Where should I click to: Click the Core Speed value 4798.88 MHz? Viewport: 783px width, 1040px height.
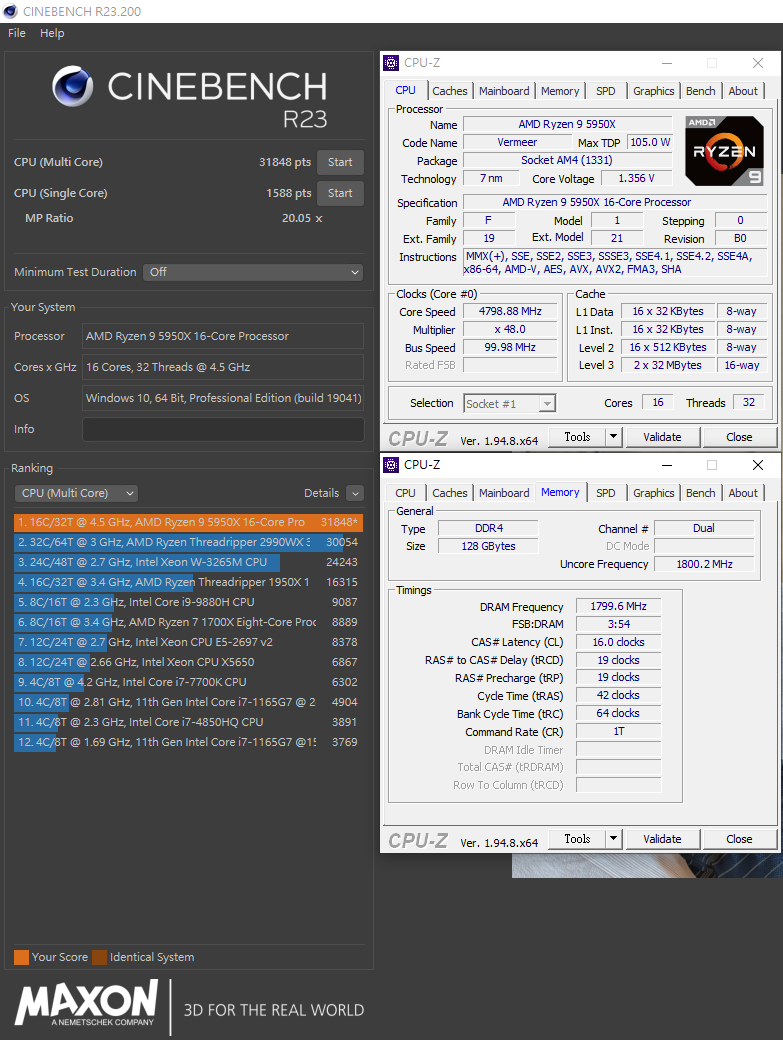(x=511, y=311)
